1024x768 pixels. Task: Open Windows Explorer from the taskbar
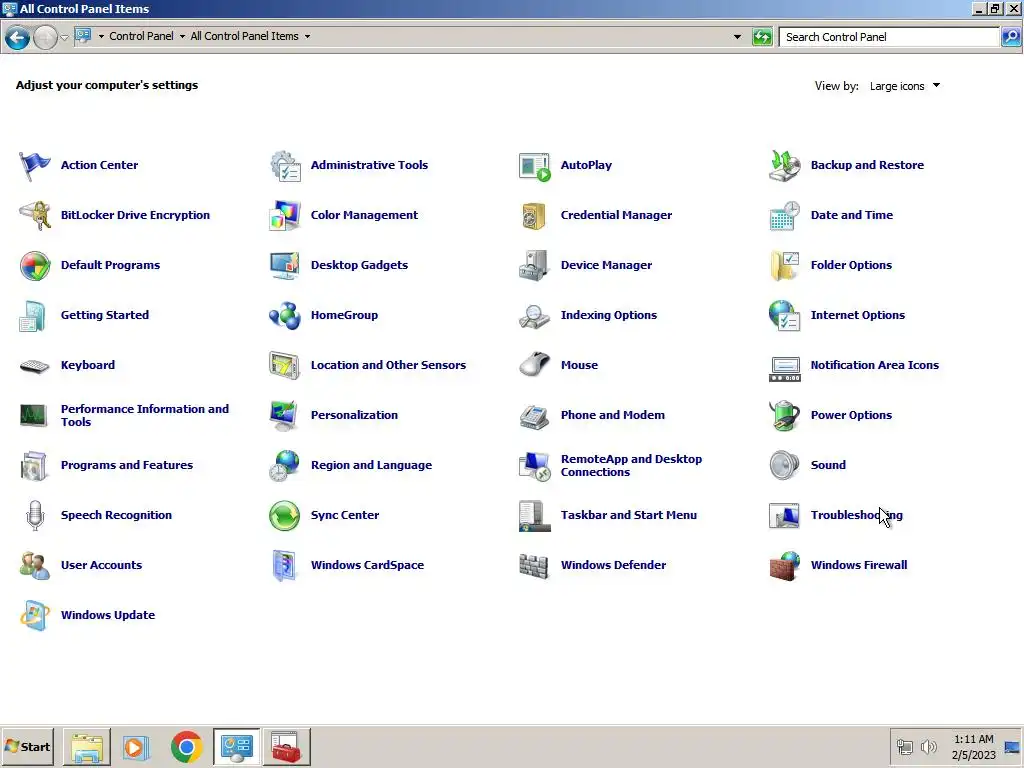point(86,746)
